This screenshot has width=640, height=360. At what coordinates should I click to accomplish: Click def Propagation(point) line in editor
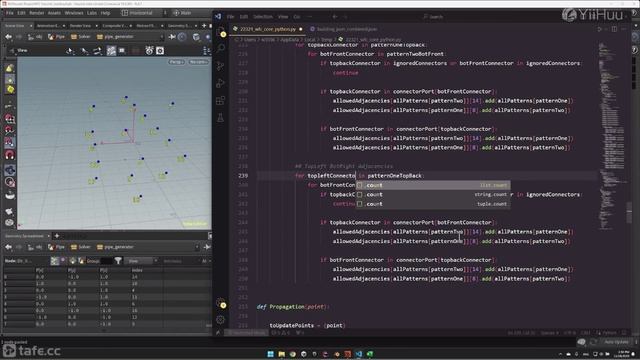click(x=293, y=307)
